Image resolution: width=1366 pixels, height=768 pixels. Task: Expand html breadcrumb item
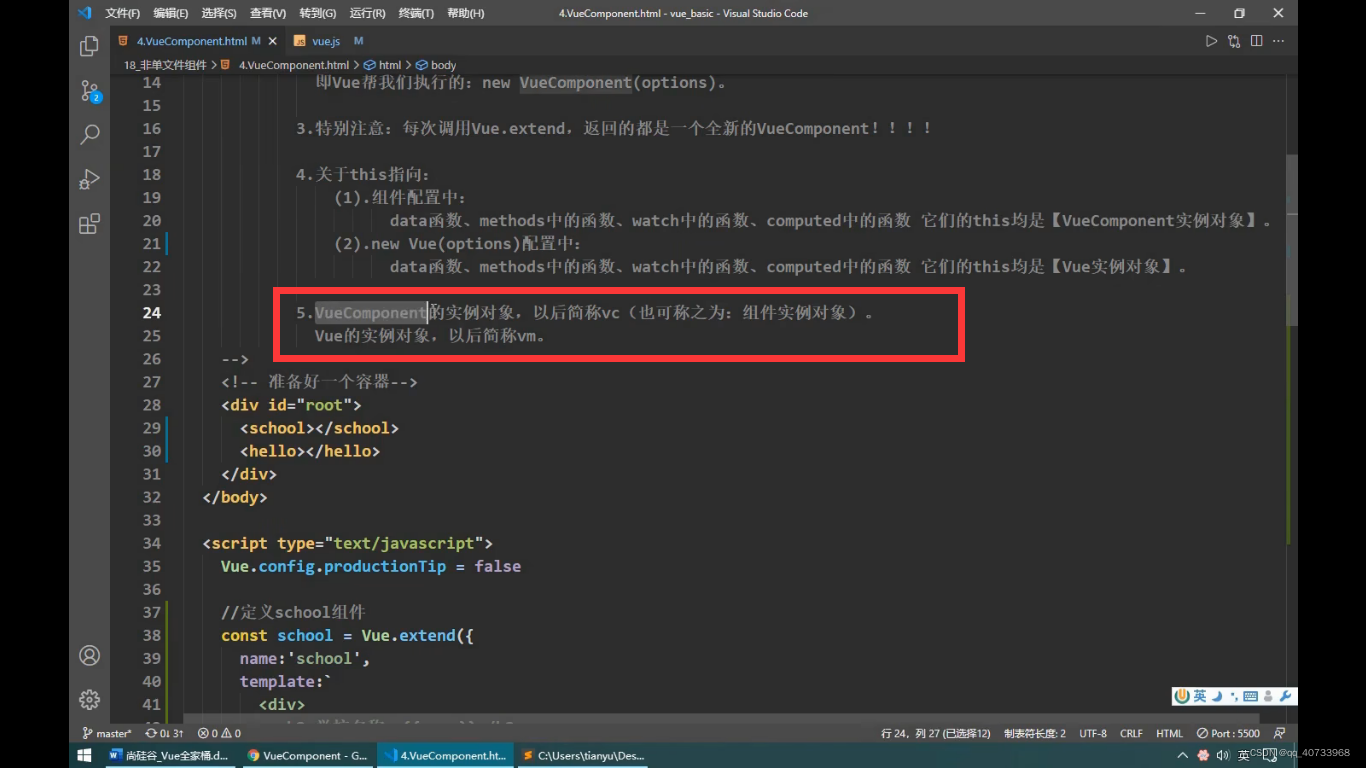click(382, 65)
